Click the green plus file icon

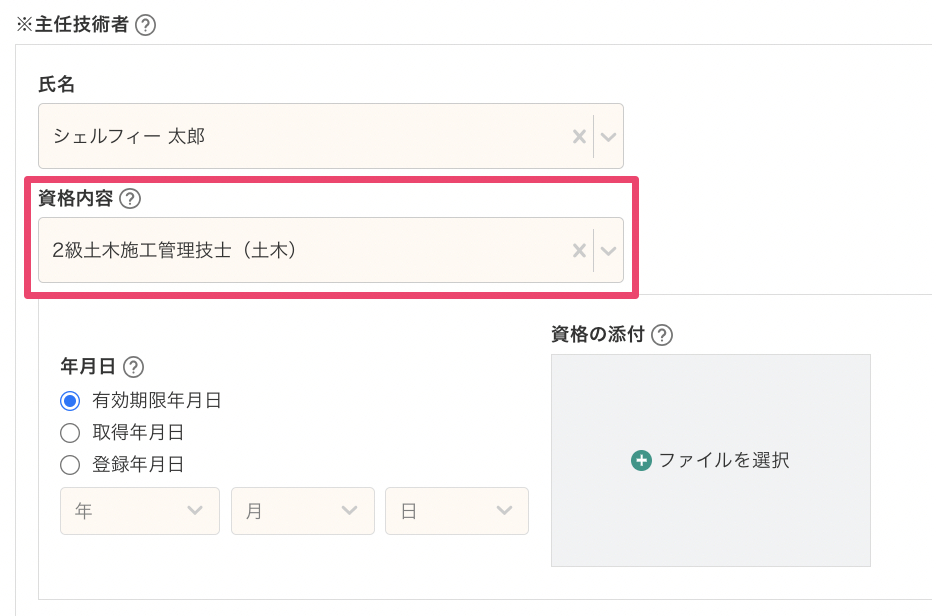coord(641,460)
